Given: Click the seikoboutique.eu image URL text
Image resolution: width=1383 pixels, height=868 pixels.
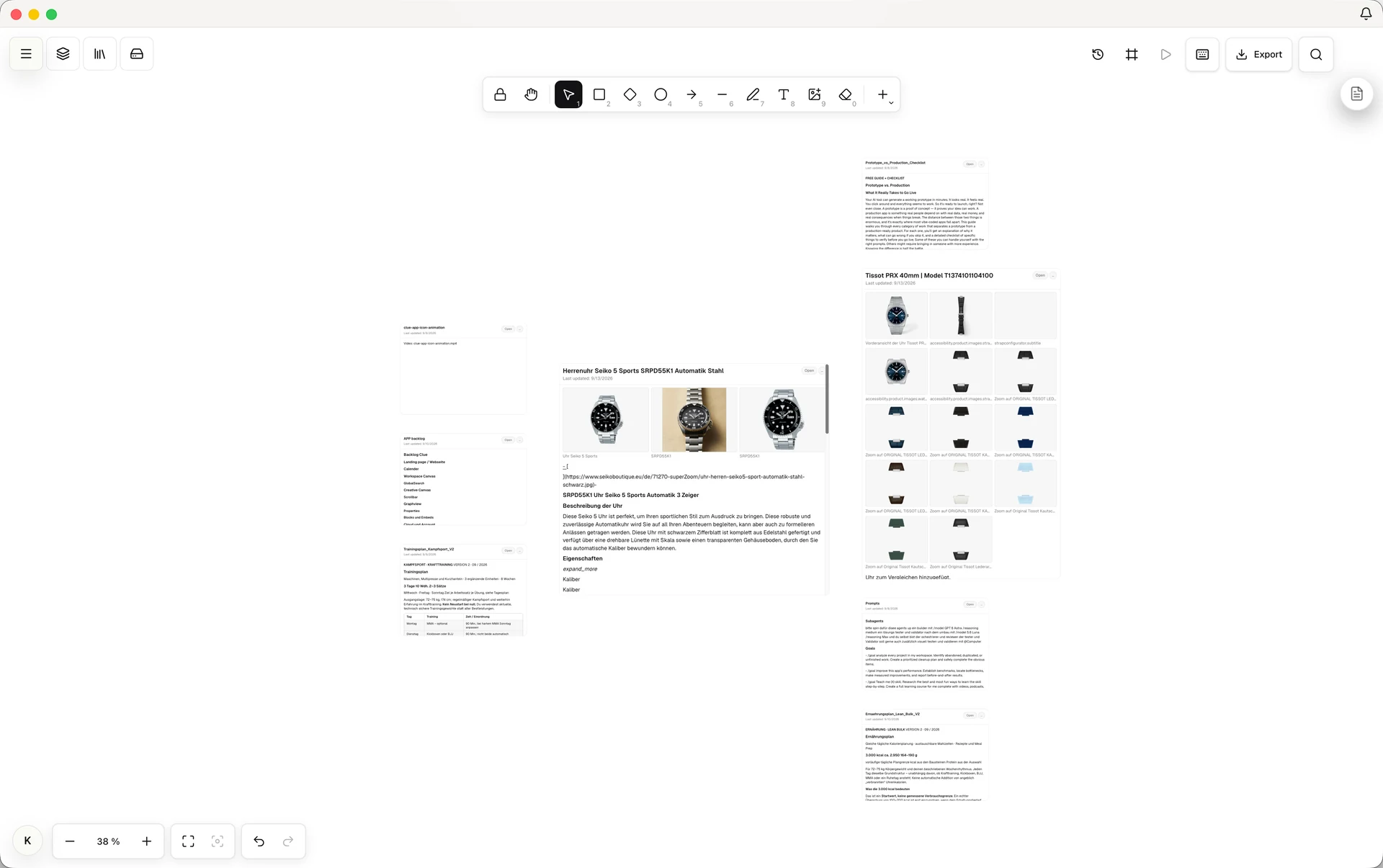Looking at the screenshot, I should 684,480.
